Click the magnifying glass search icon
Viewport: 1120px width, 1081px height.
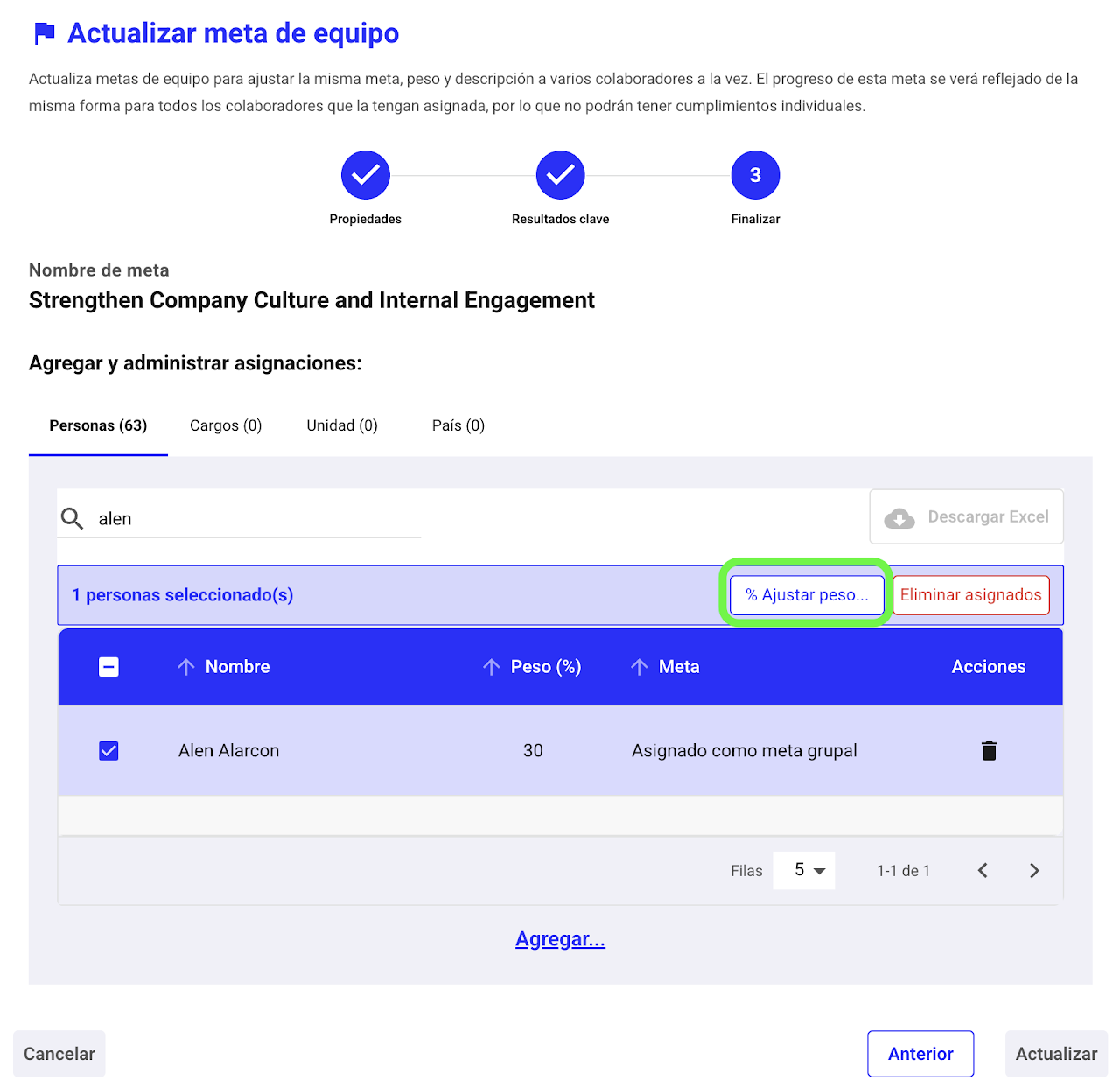click(73, 519)
